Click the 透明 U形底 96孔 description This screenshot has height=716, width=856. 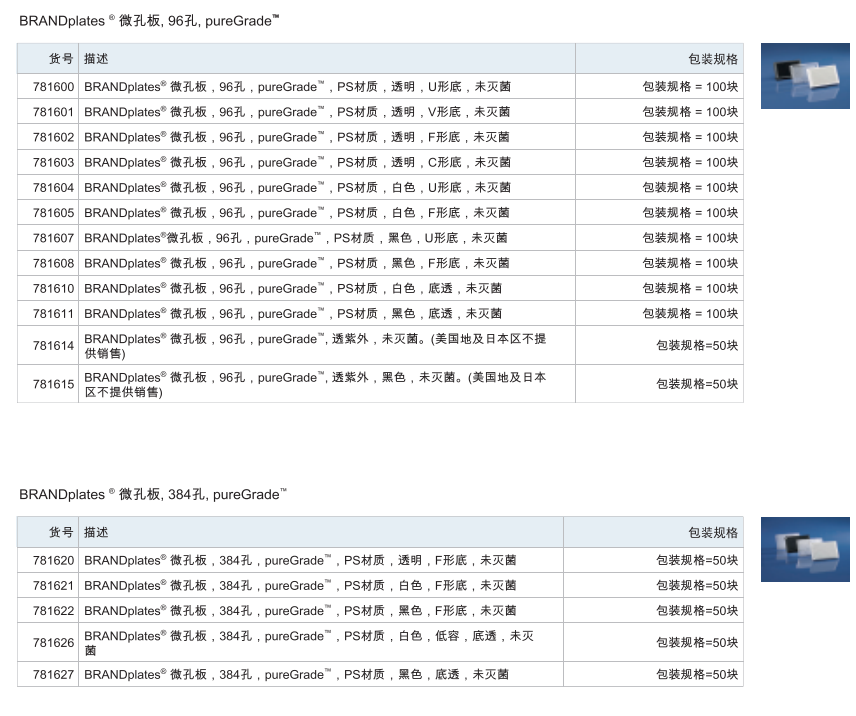pyautogui.click(x=298, y=87)
